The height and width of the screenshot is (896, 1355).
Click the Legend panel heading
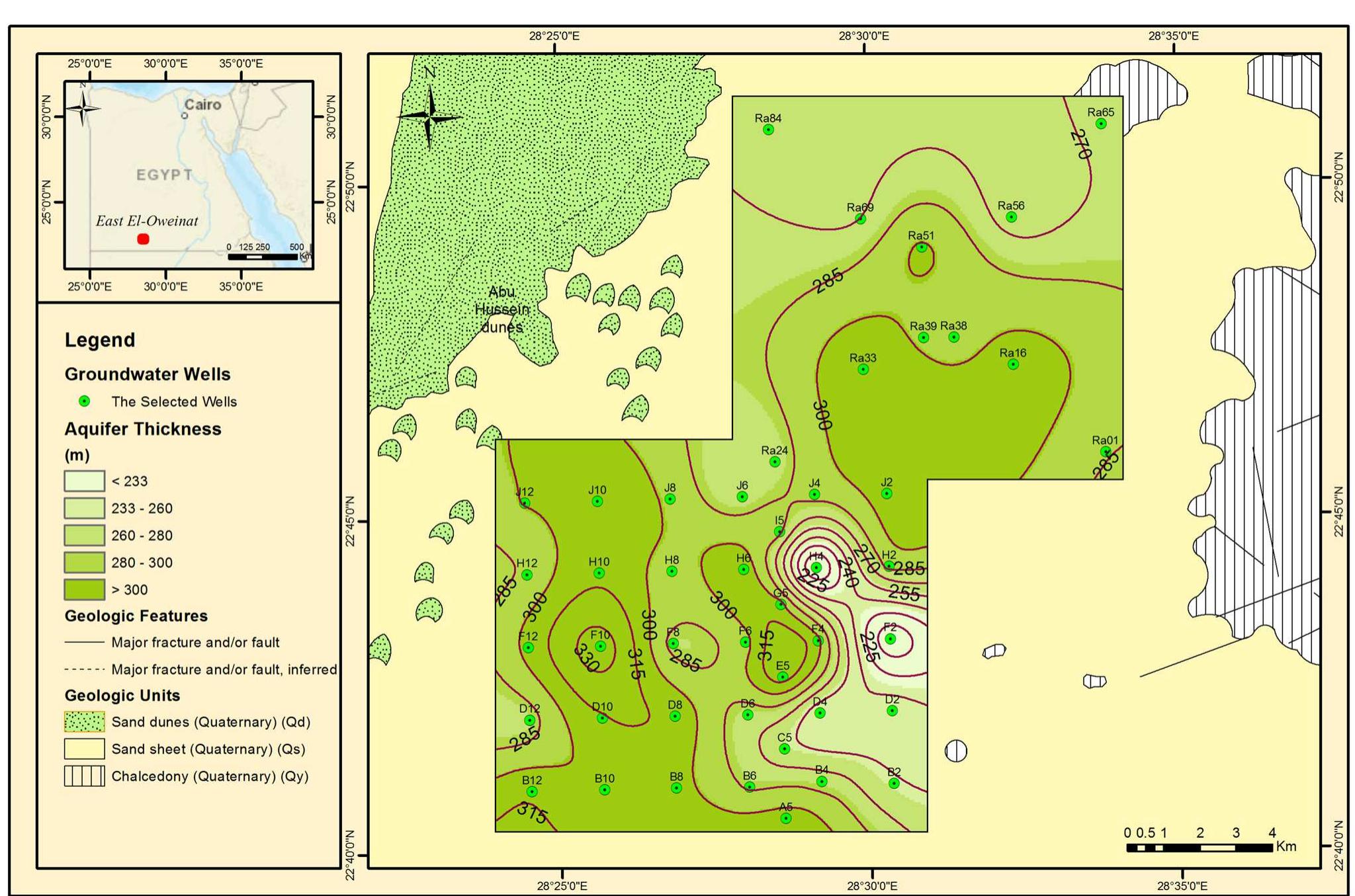(x=99, y=340)
